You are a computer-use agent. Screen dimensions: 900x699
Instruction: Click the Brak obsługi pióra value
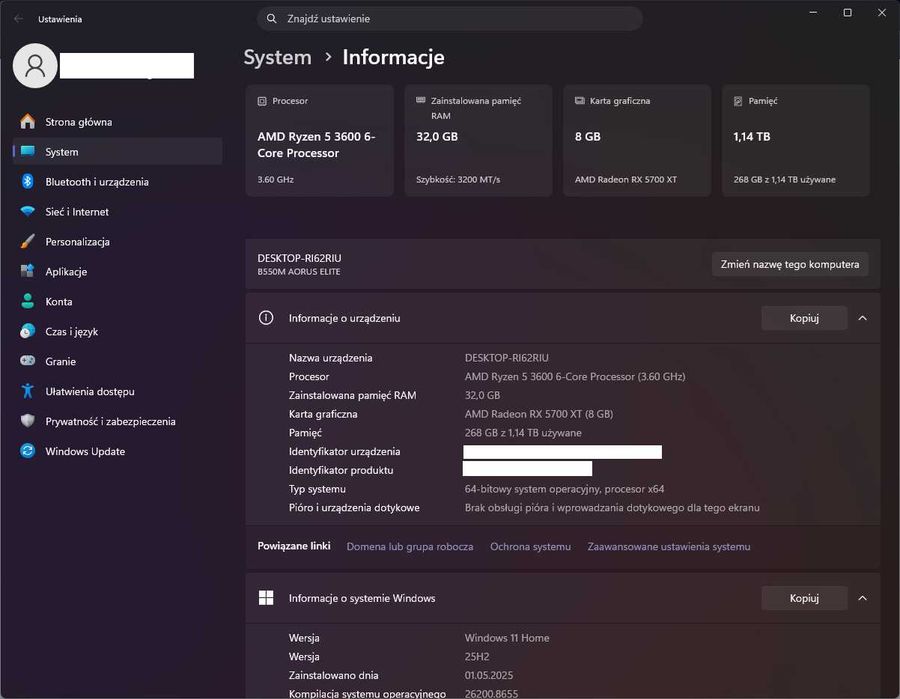(612, 507)
